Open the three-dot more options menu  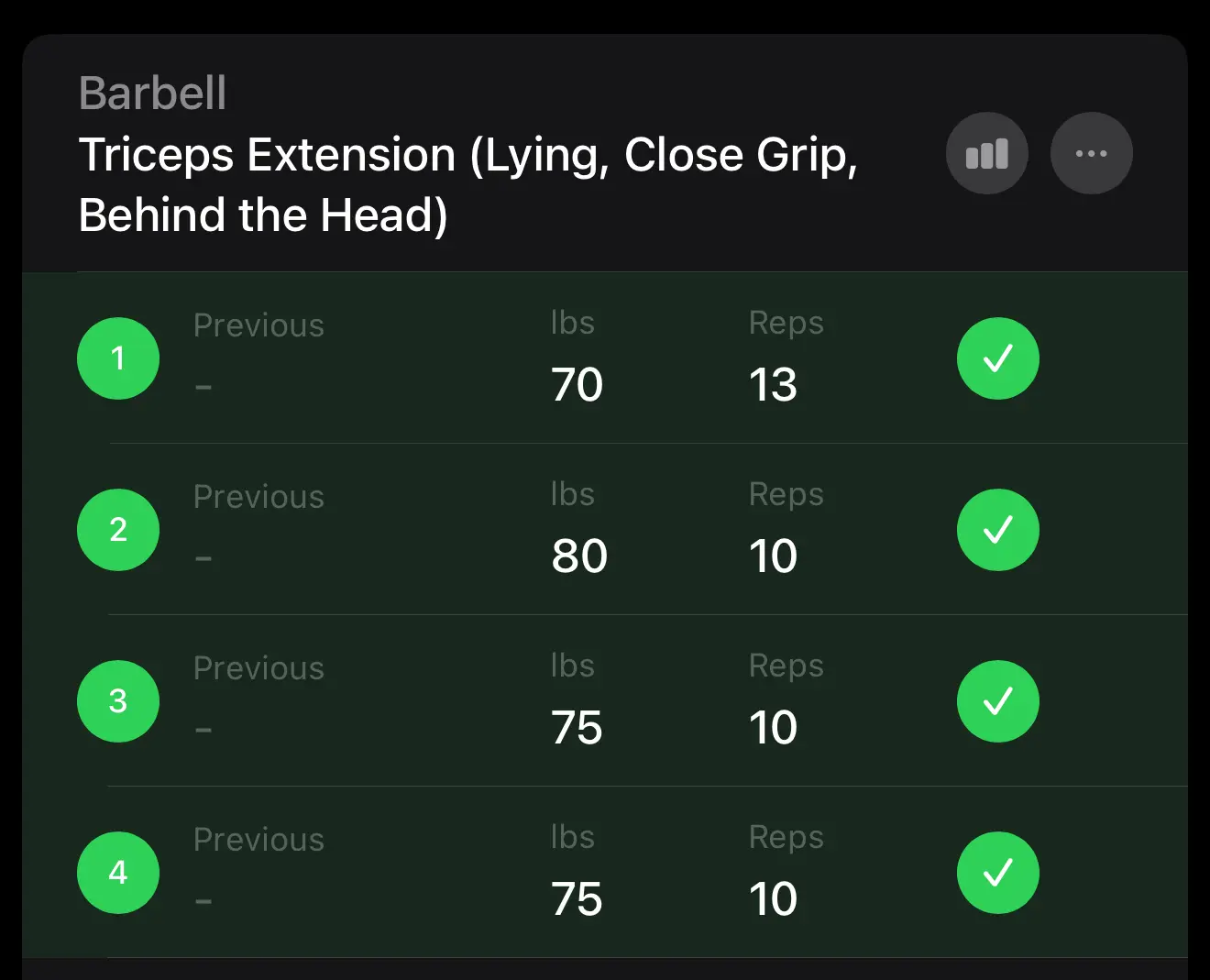click(x=1091, y=153)
